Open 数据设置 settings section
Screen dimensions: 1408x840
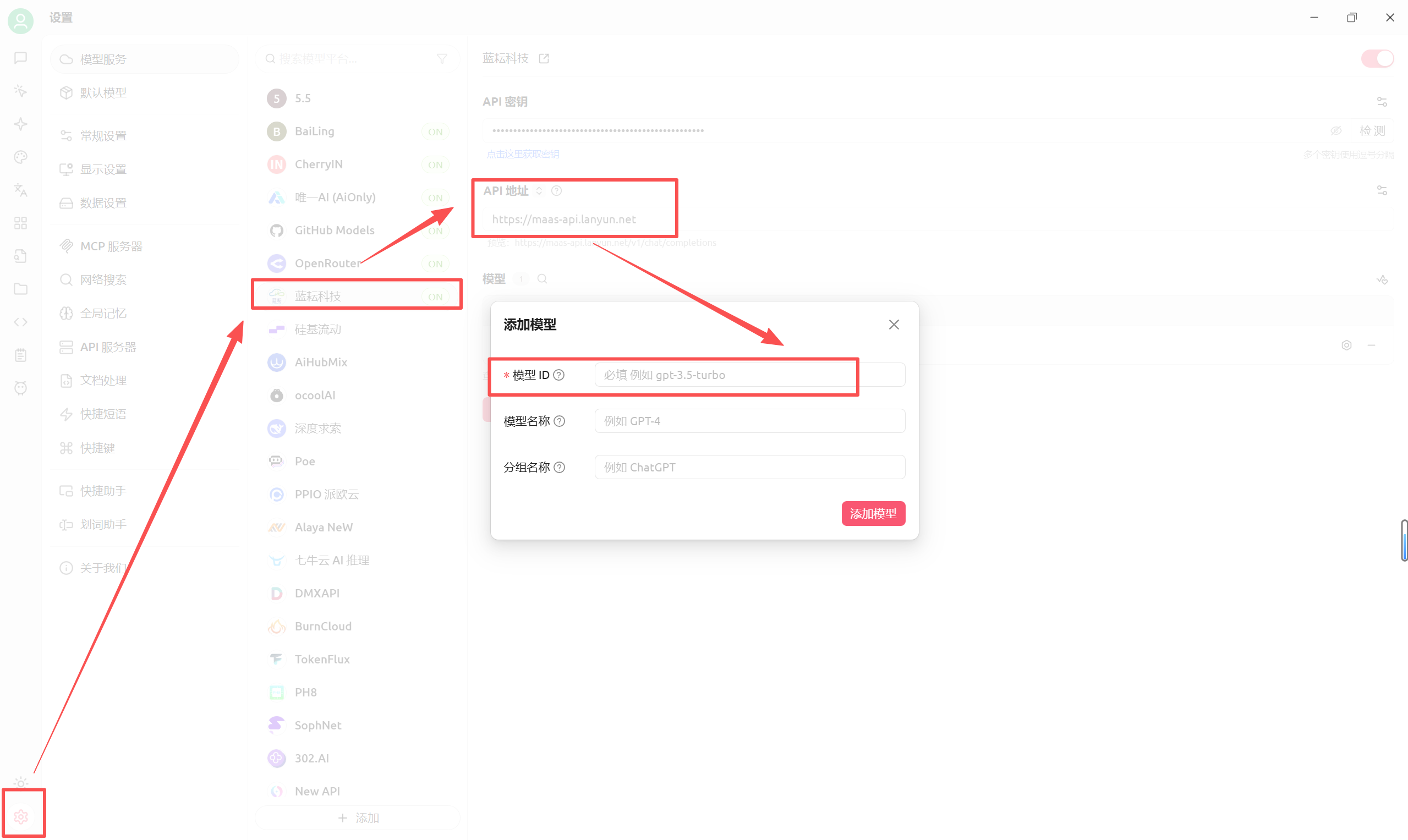click(144, 202)
